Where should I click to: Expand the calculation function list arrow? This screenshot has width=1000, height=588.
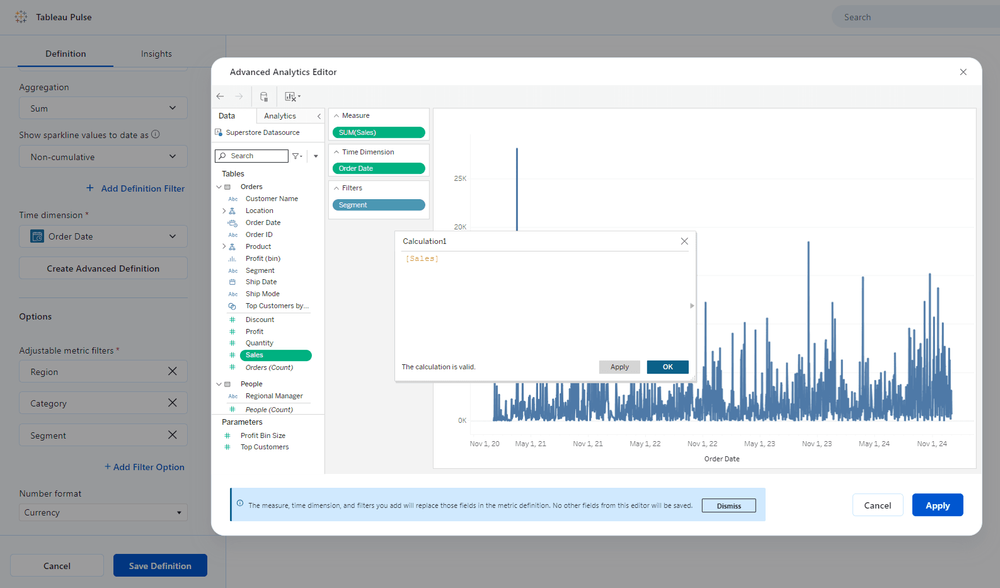(692, 306)
